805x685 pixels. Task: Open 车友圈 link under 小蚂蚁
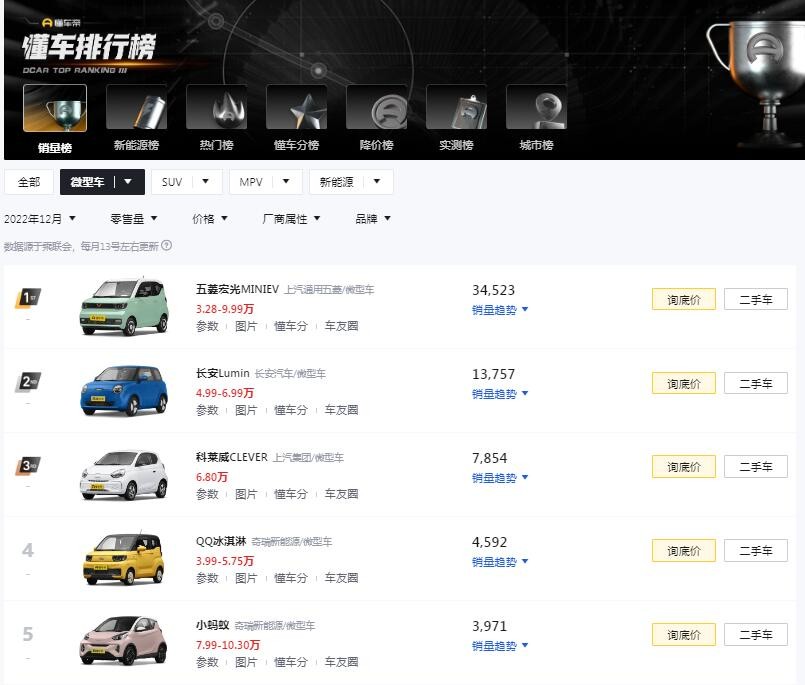point(341,662)
